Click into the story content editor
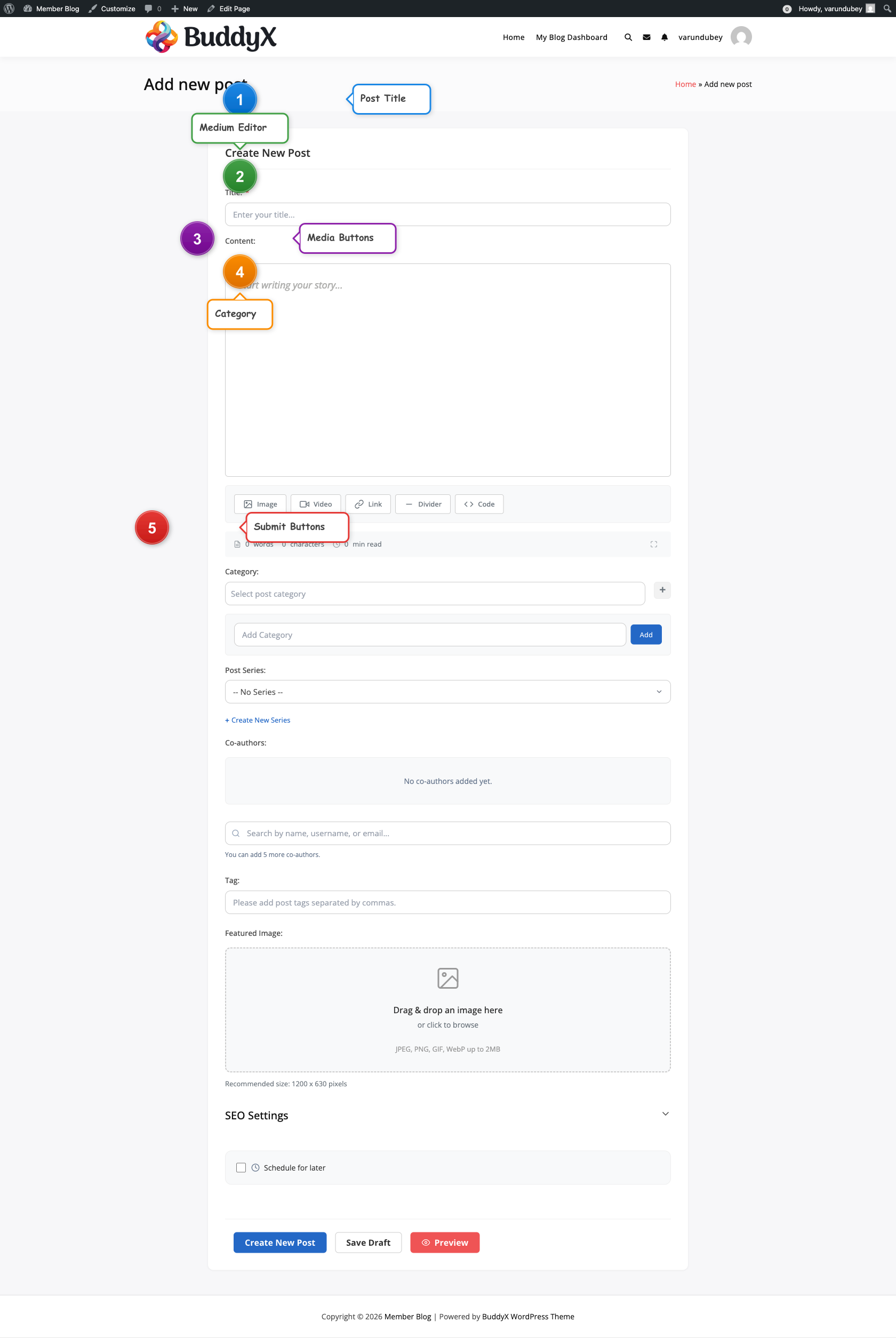Viewport: 896px width, 1338px height. pyautogui.click(x=447, y=370)
